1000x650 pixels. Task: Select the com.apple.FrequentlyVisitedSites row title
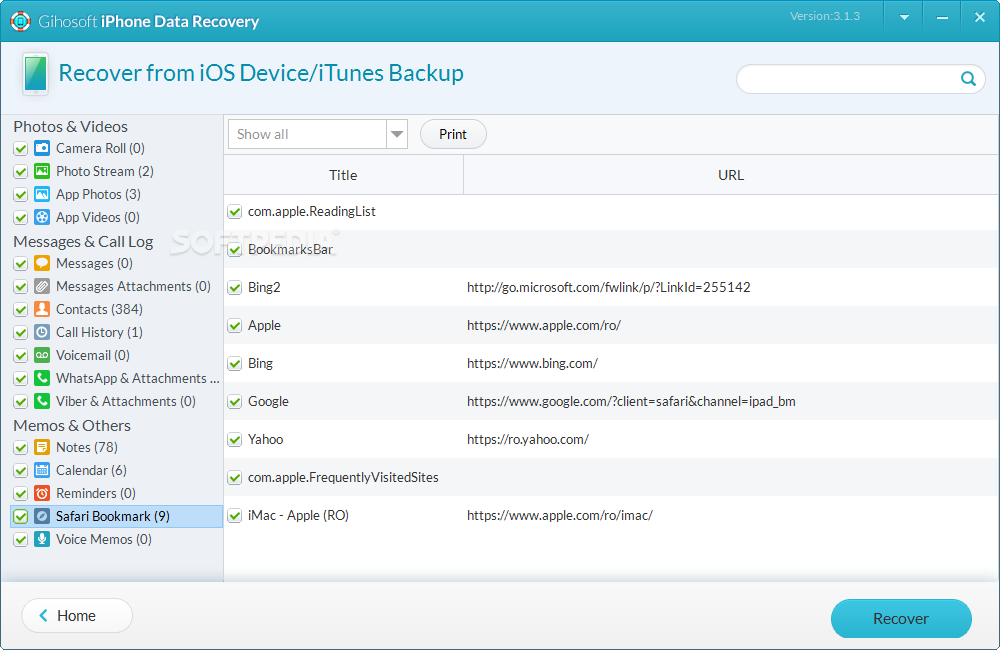[343, 477]
